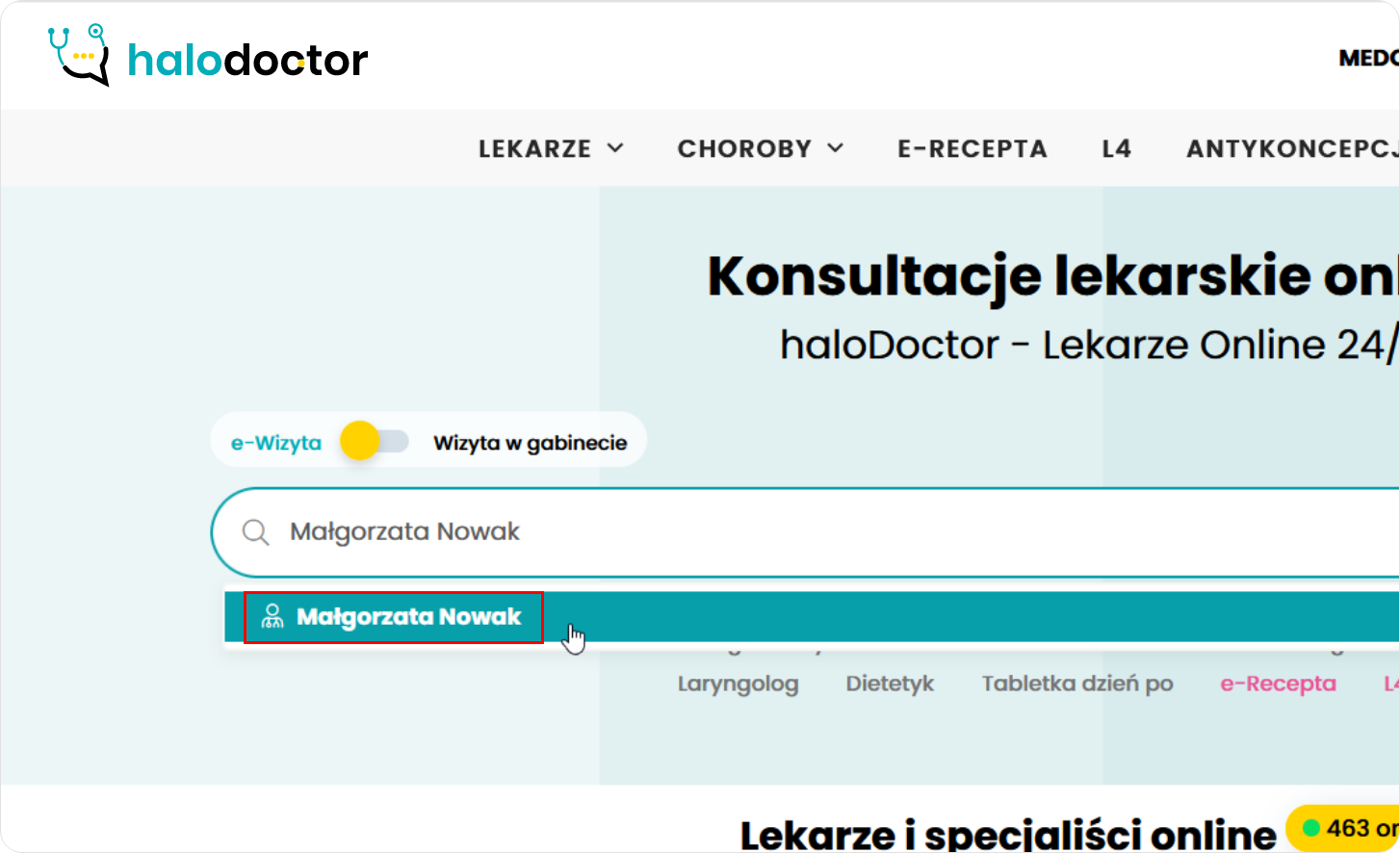The height and width of the screenshot is (853, 1400).
Task: Click the Konsultacje lekarskie heading
Action: [1053, 277]
